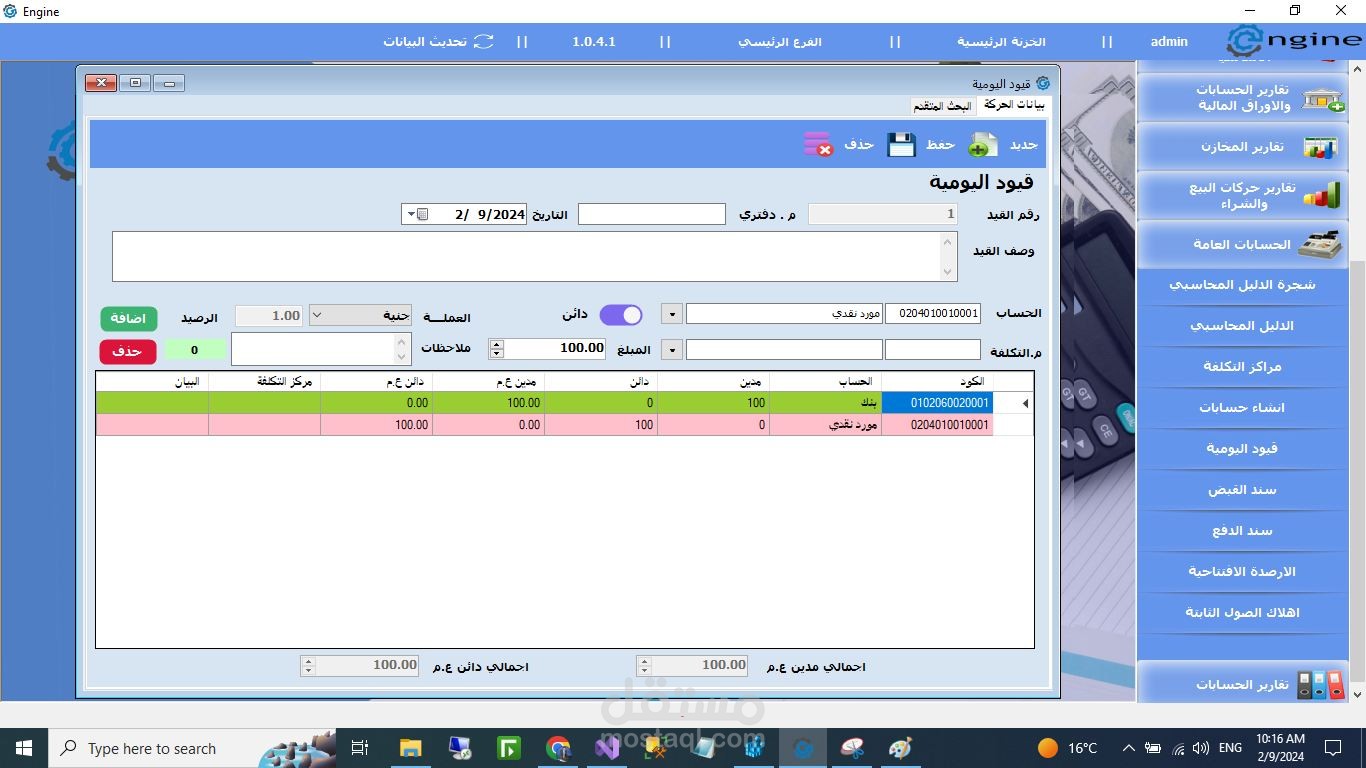The height and width of the screenshot is (768, 1366).
Task: Open تقارير حركات البيع والشراء section
Action: pyautogui.click(x=1243, y=195)
